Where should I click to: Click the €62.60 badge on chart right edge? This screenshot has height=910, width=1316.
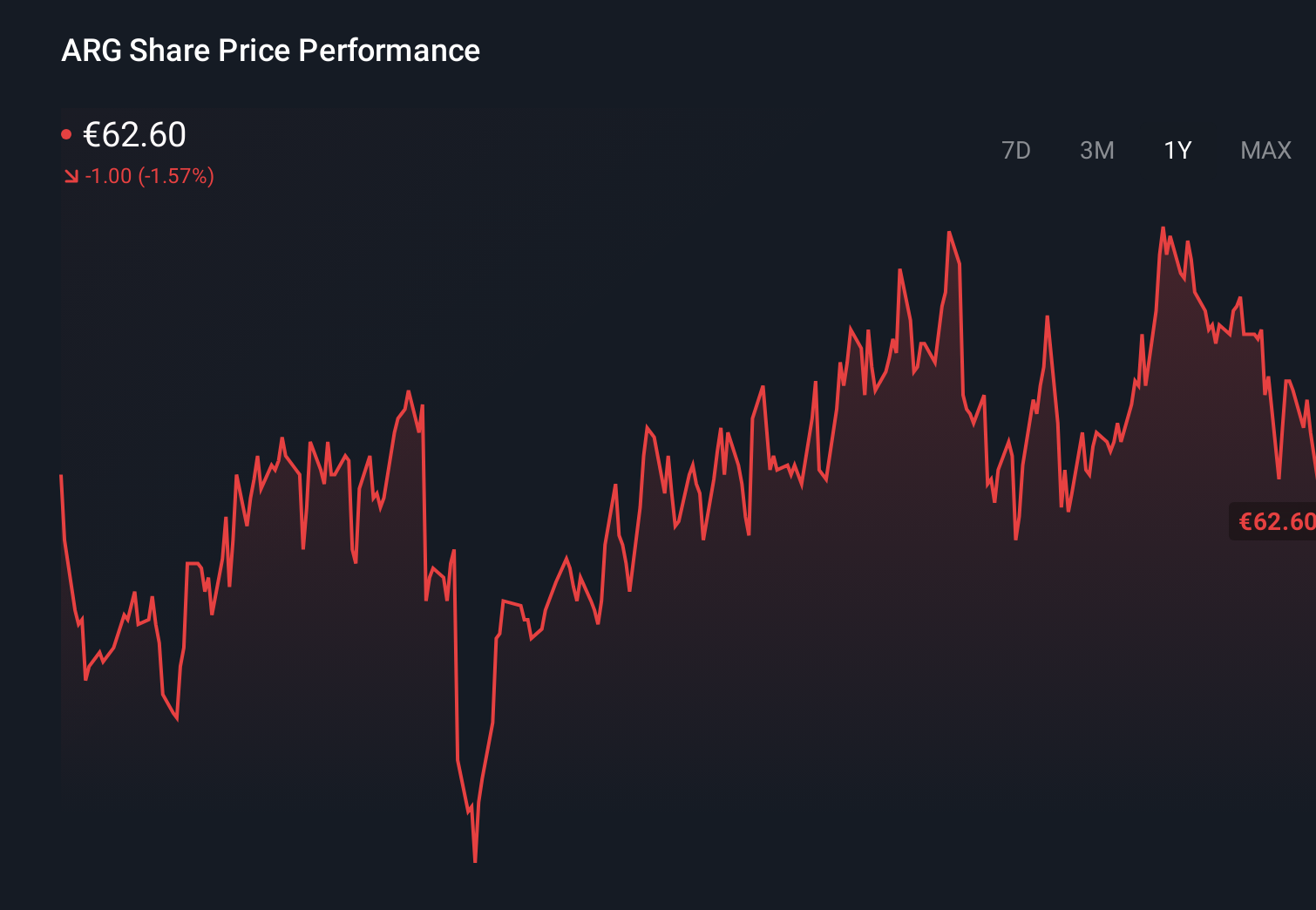tap(1275, 521)
